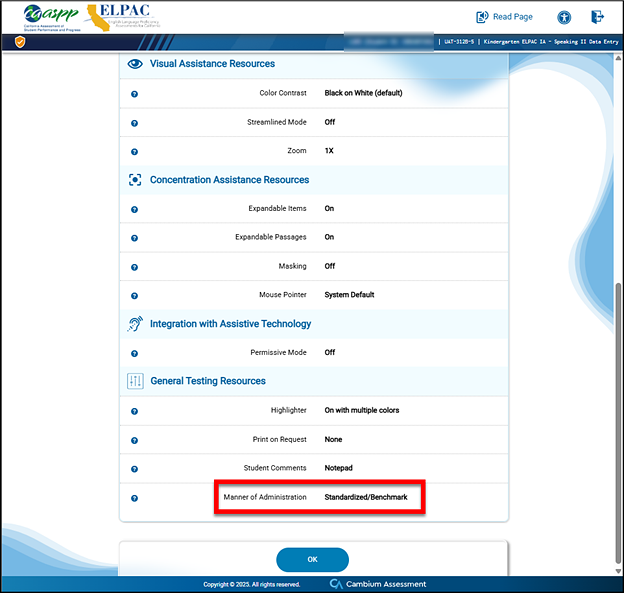Click the log out exit icon
Screen dimensions: 624x593
coord(597,17)
